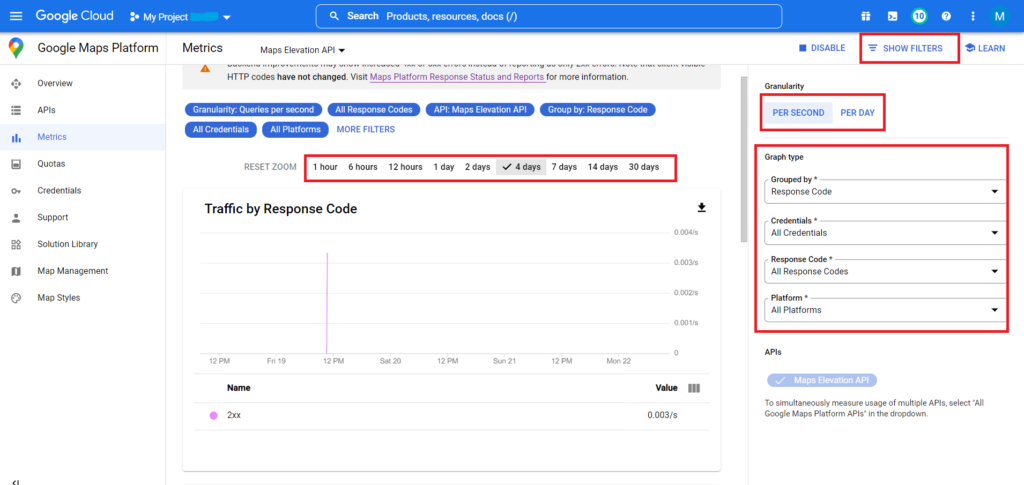Expand the Grouped by dropdown

[x=885, y=192]
